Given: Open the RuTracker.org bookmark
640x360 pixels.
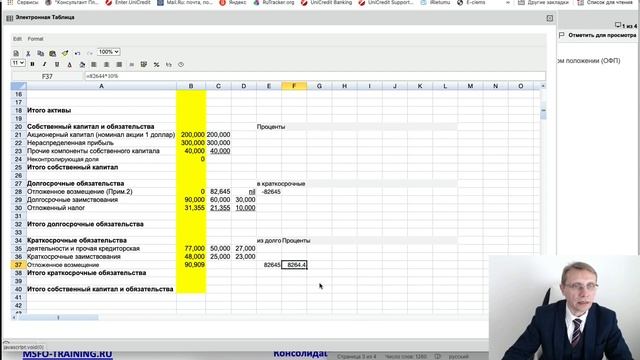Looking at the screenshot, I should coord(273,2).
